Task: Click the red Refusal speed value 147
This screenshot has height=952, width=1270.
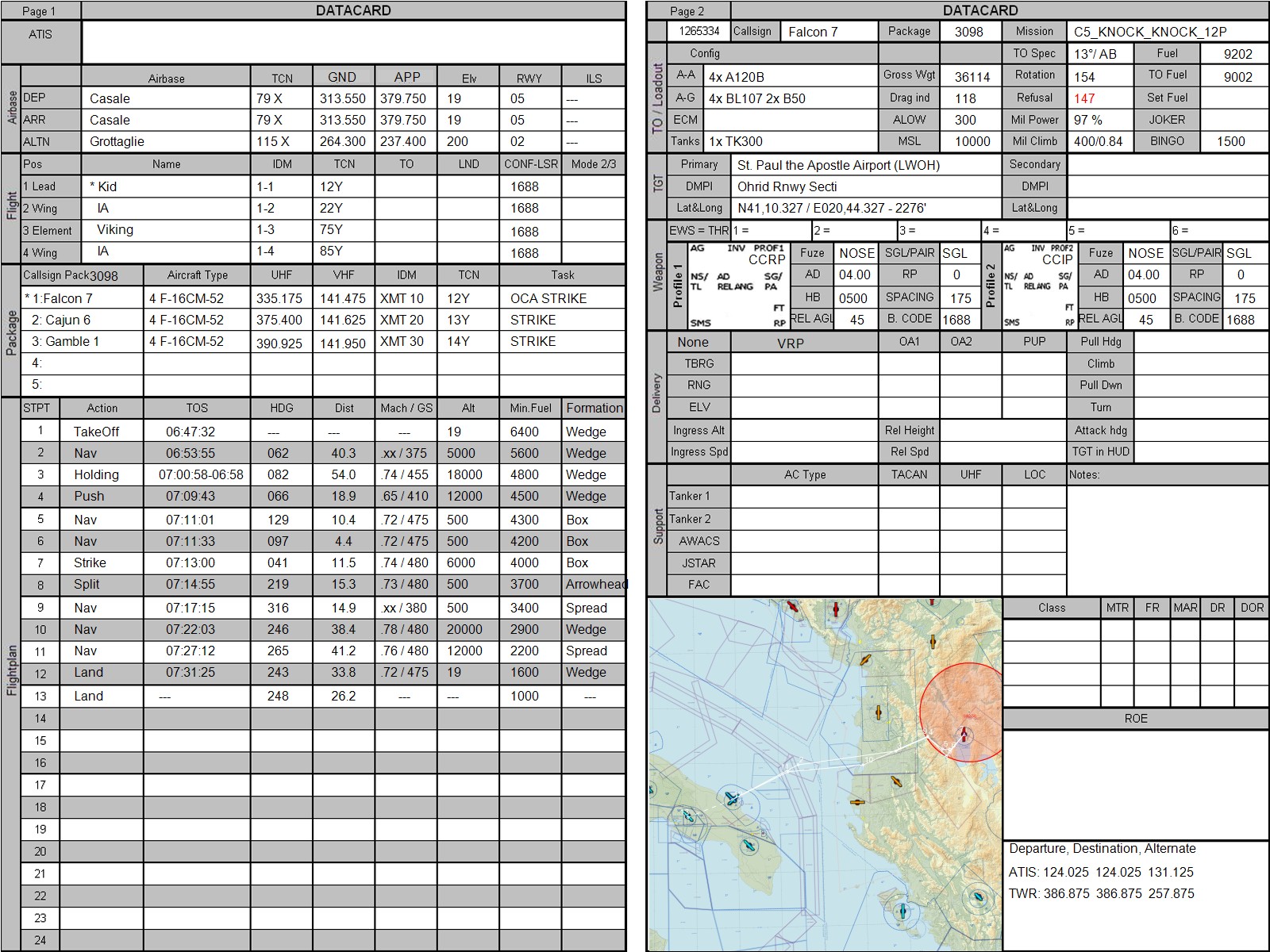Action: (x=1084, y=98)
